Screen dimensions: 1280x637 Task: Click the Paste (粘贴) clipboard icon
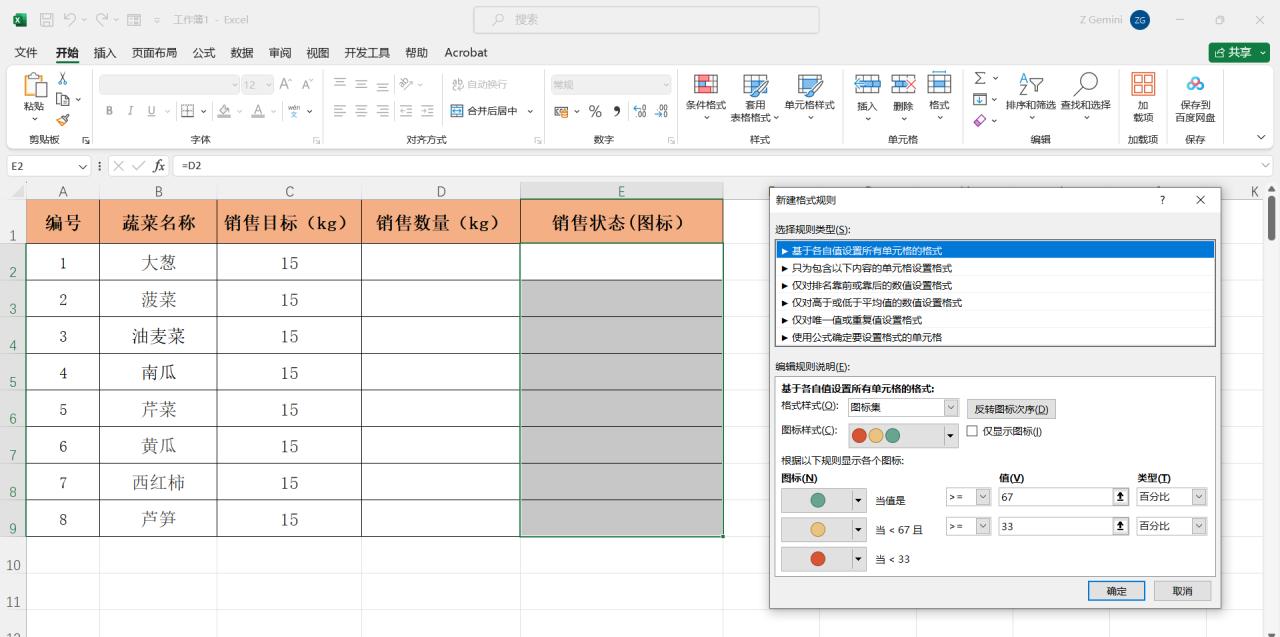coord(34,86)
